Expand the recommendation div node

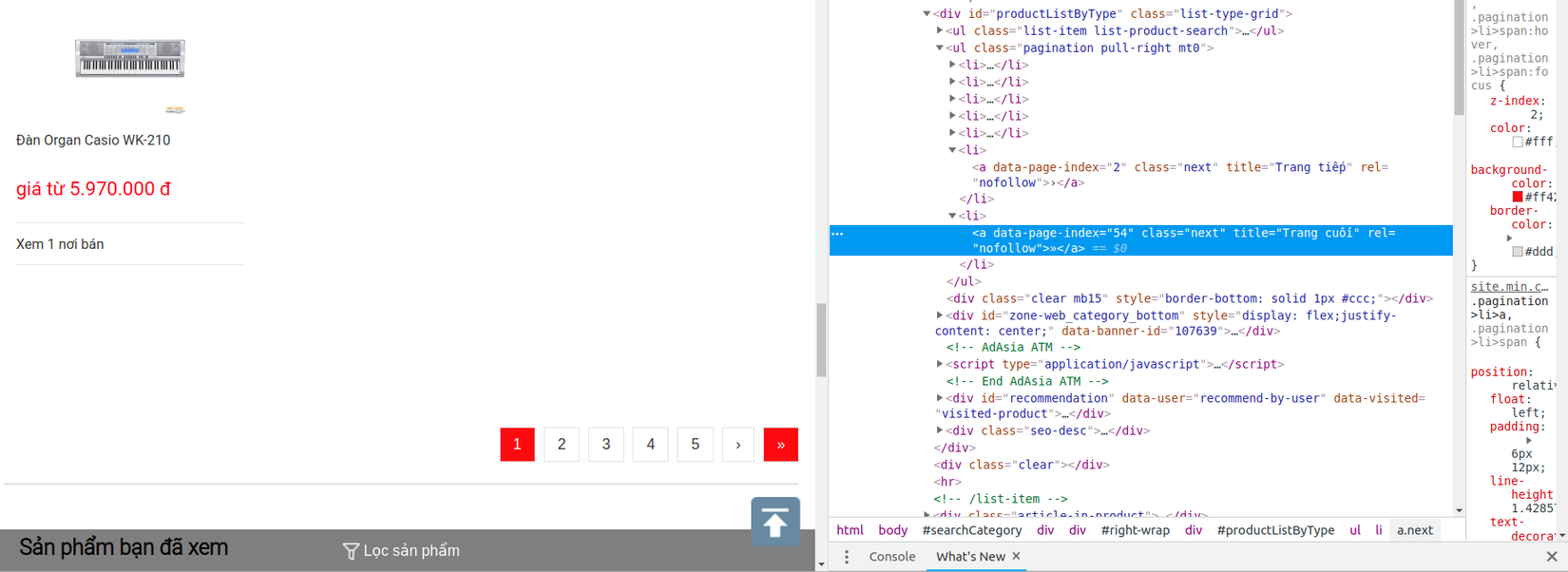click(x=940, y=398)
